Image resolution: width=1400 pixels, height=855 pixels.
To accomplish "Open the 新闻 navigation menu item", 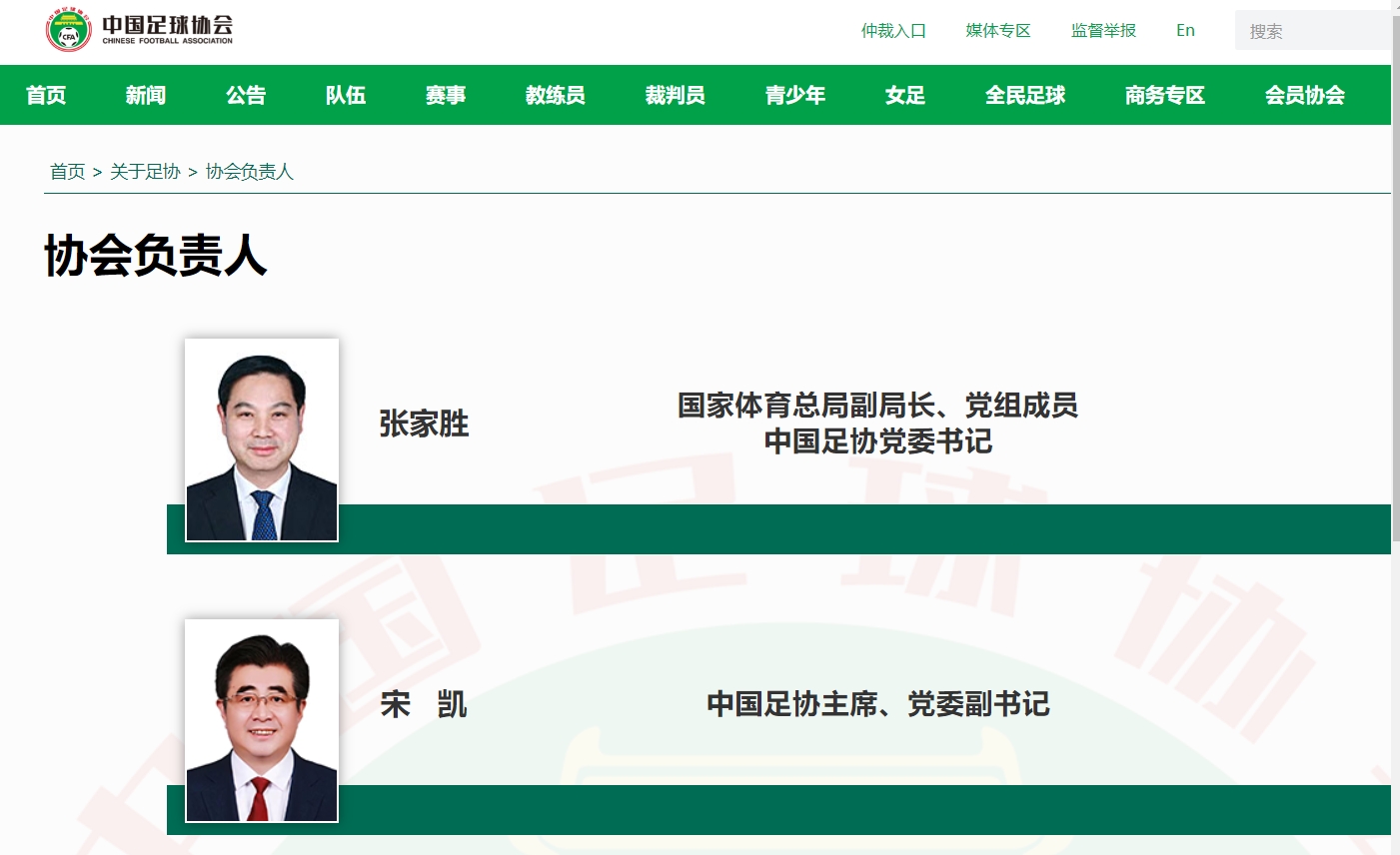I will pyautogui.click(x=146, y=95).
